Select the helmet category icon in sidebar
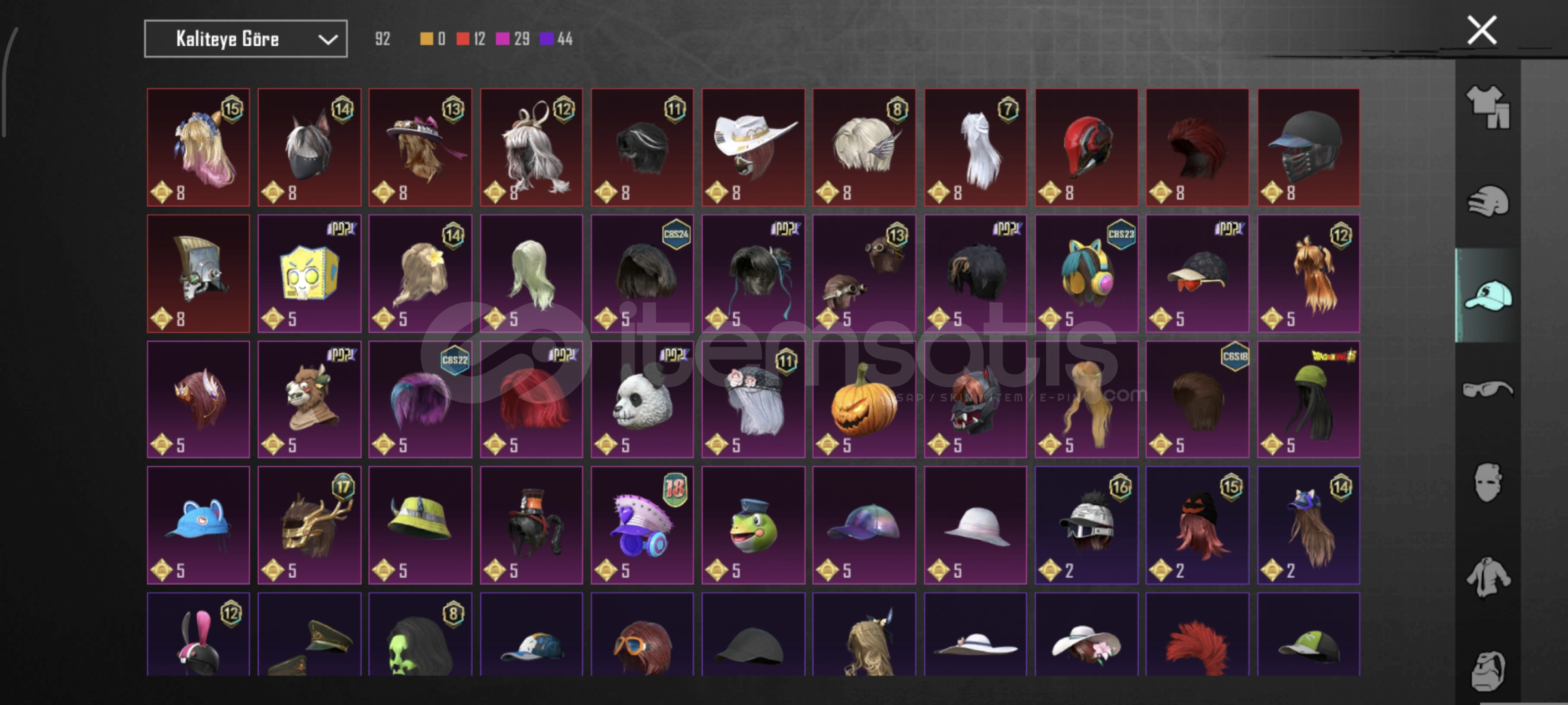Viewport: 1568px width, 705px height. (x=1488, y=202)
